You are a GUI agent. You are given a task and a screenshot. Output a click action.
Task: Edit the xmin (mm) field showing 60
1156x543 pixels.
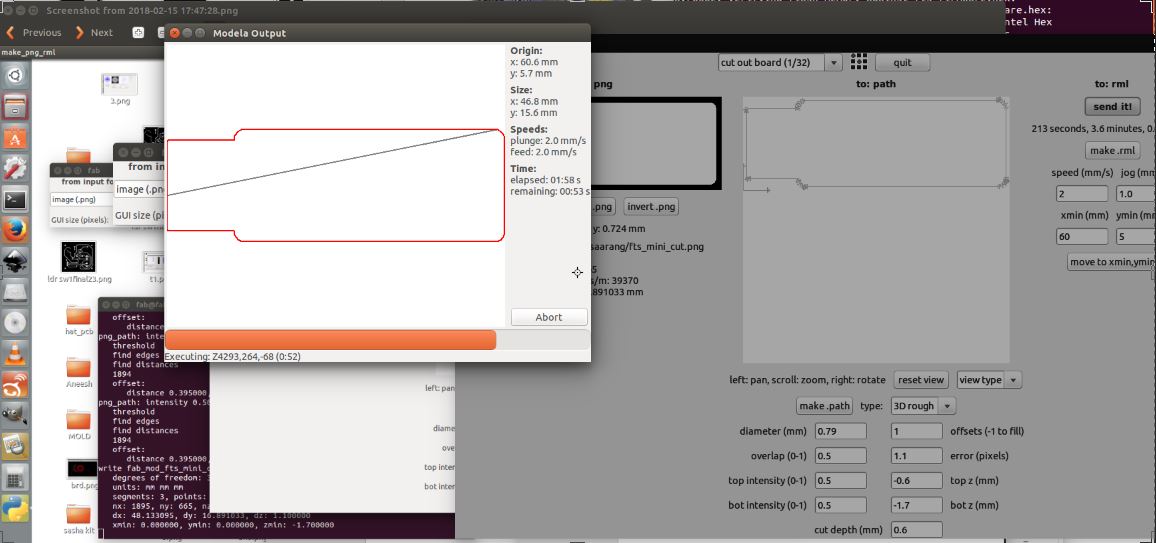1082,237
